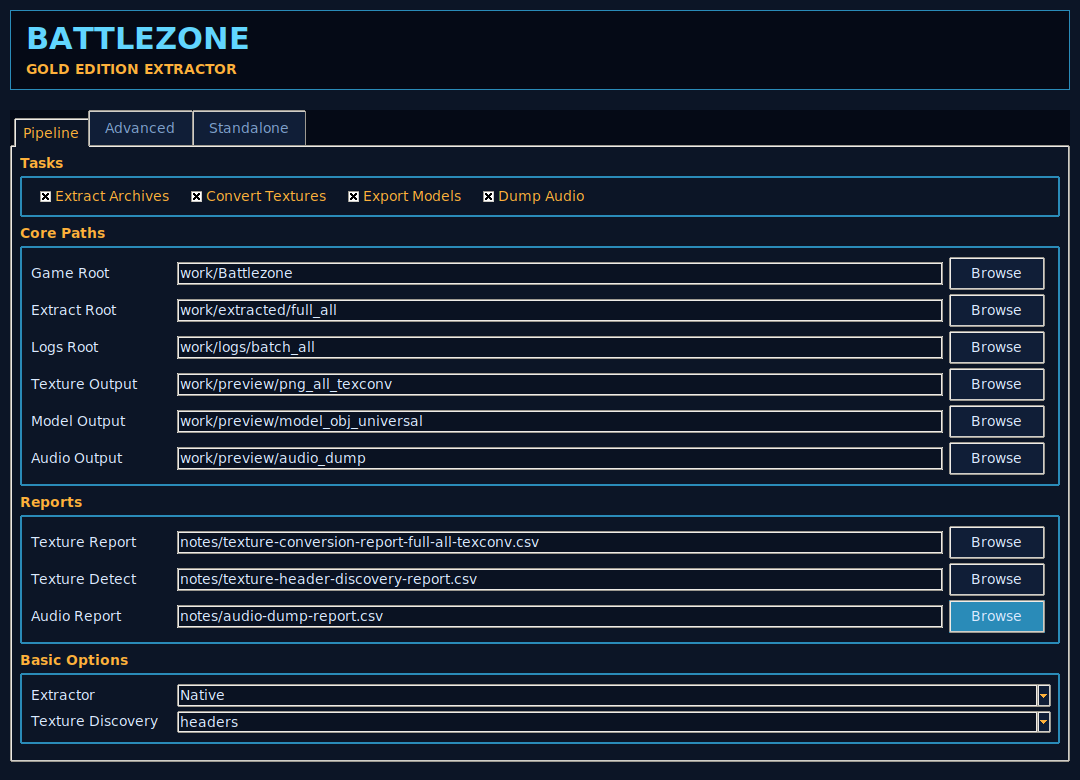Click the Audio Output path field

click(x=559, y=458)
